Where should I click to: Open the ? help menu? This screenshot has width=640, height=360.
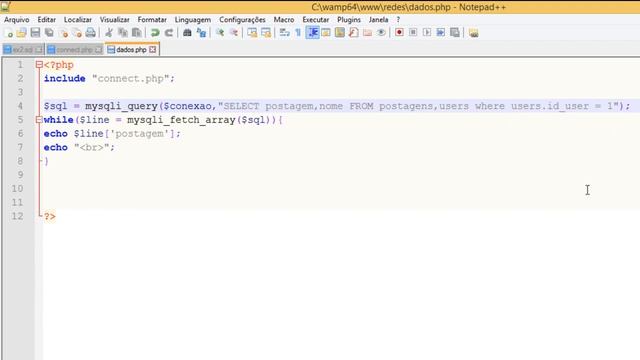pos(398,20)
